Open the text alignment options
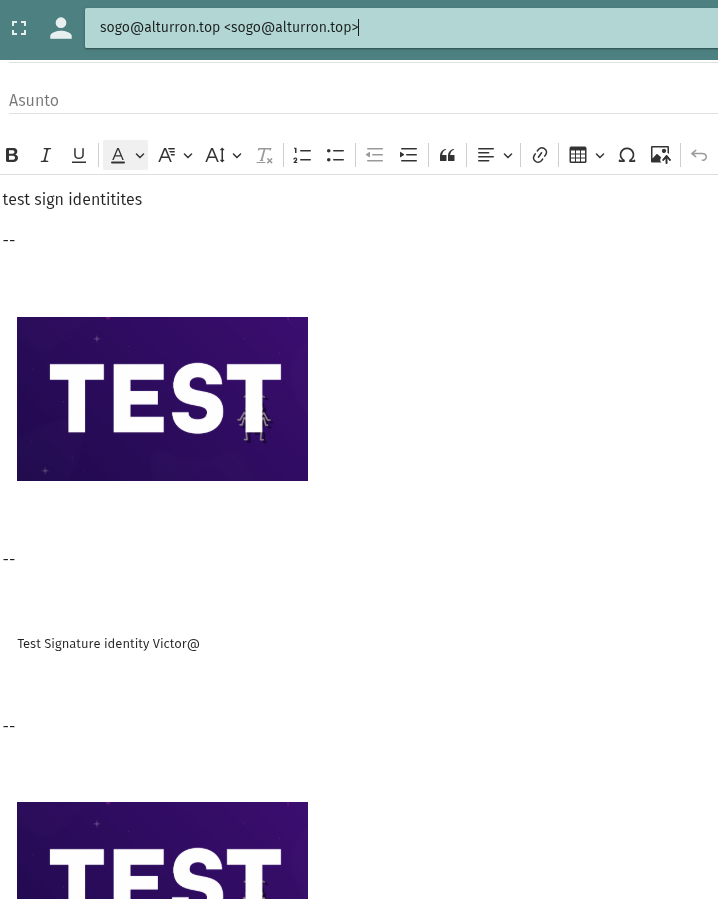This screenshot has height=899, width=718. (494, 155)
